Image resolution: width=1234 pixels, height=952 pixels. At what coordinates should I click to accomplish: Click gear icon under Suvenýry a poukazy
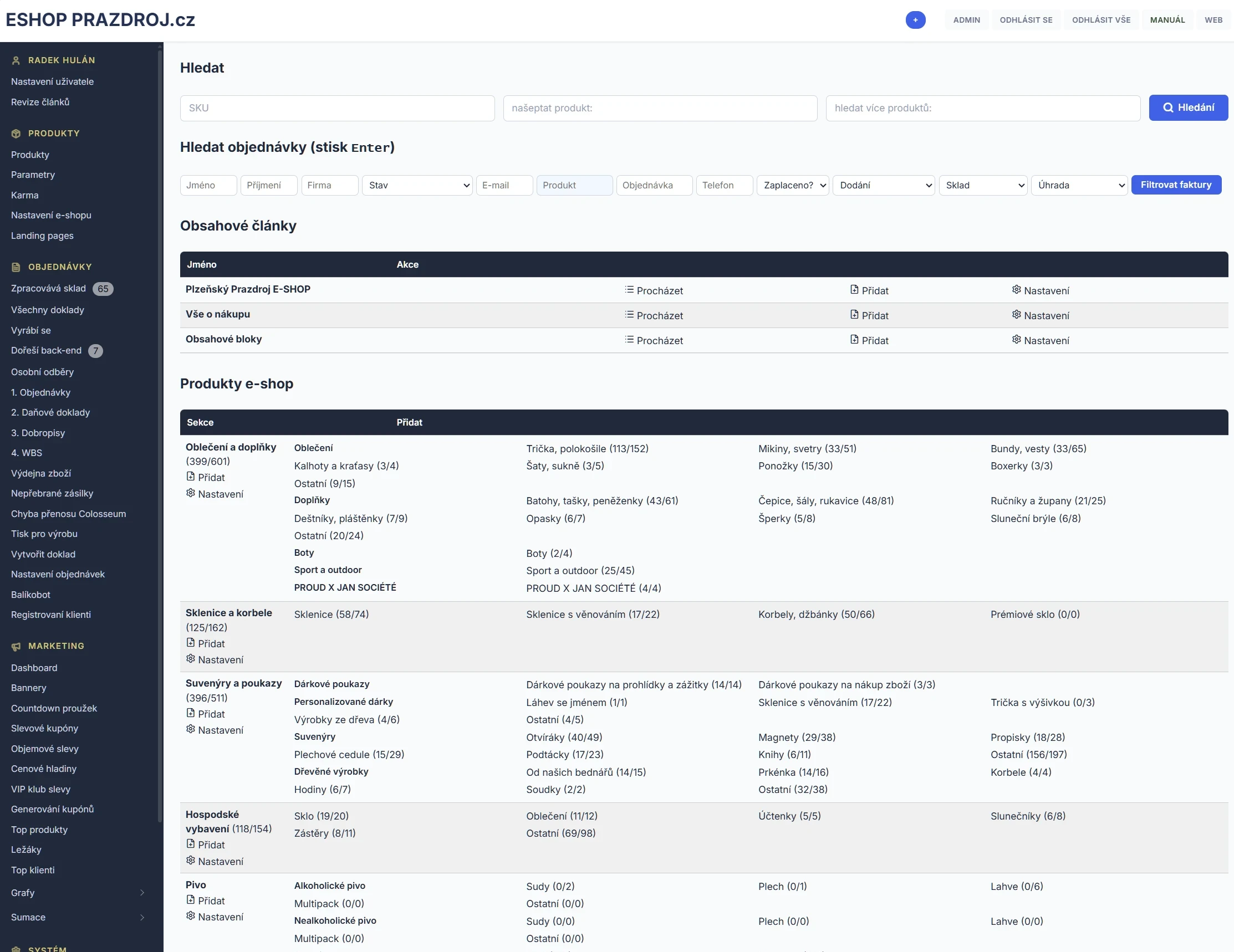point(190,729)
